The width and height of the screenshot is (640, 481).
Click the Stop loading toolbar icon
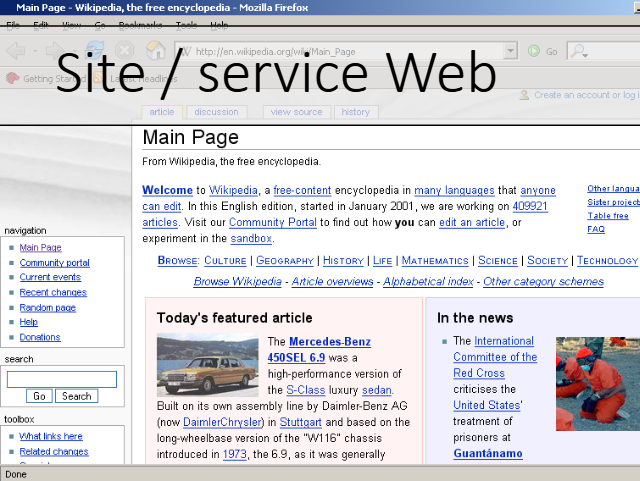[124, 51]
